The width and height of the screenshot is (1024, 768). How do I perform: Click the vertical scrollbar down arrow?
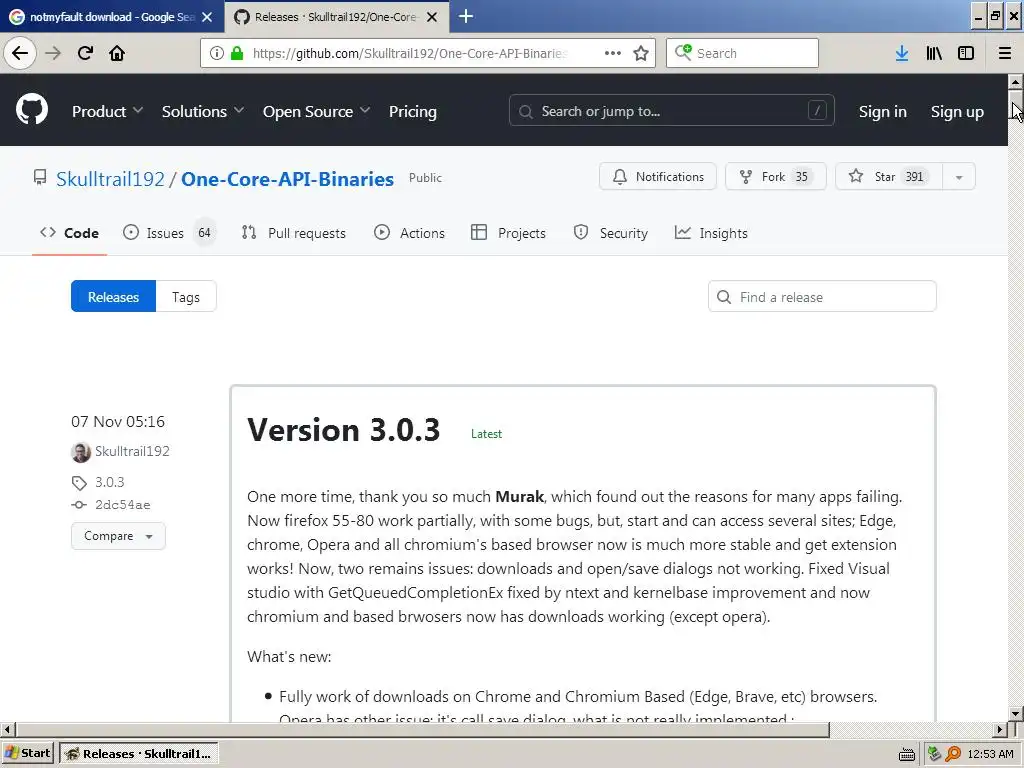click(x=1015, y=714)
